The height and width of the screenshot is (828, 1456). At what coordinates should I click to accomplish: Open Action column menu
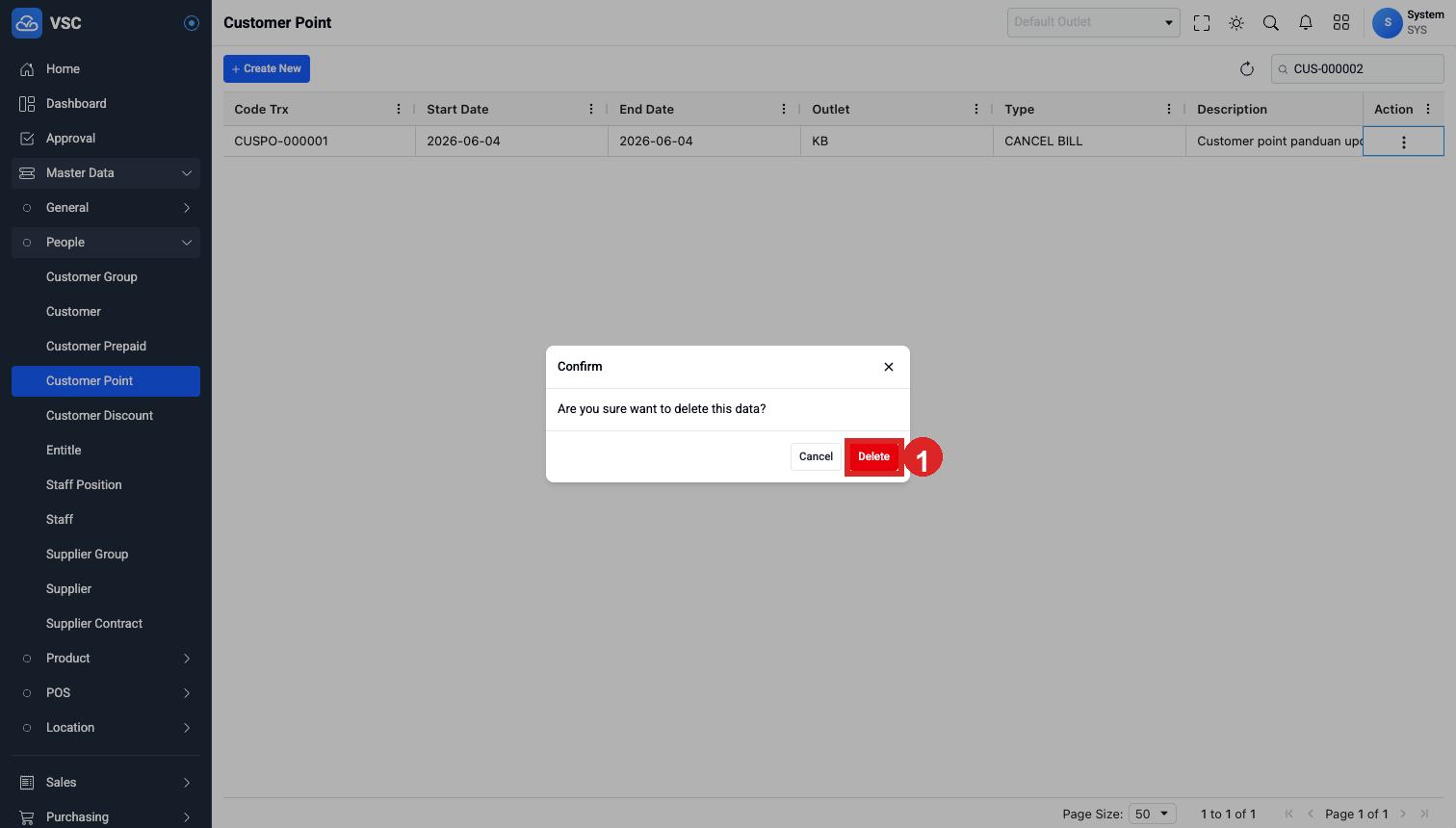point(1428,109)
